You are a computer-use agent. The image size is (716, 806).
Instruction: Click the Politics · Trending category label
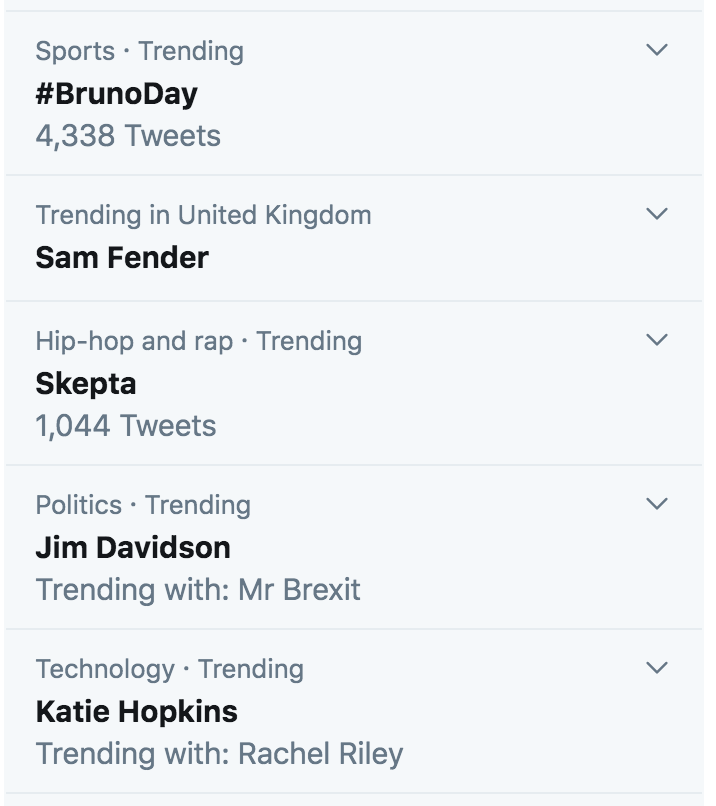pyautogui.click(x=143, y=505)
